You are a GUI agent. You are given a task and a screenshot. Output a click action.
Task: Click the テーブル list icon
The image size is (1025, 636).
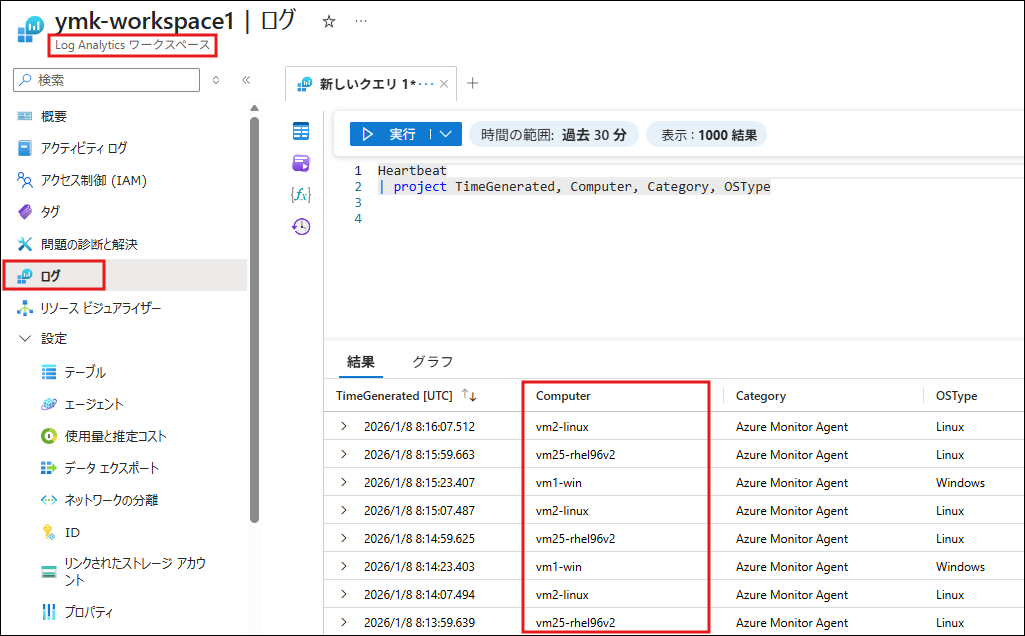pyautogui.click(x=49, y=372)
